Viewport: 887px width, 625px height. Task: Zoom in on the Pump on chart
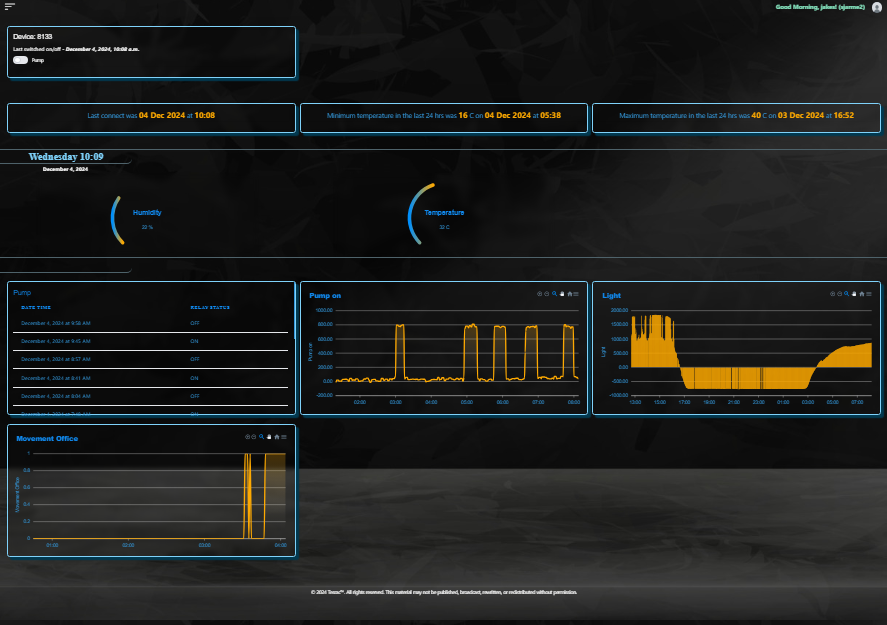pyautogui.click(x=540, y=294)
